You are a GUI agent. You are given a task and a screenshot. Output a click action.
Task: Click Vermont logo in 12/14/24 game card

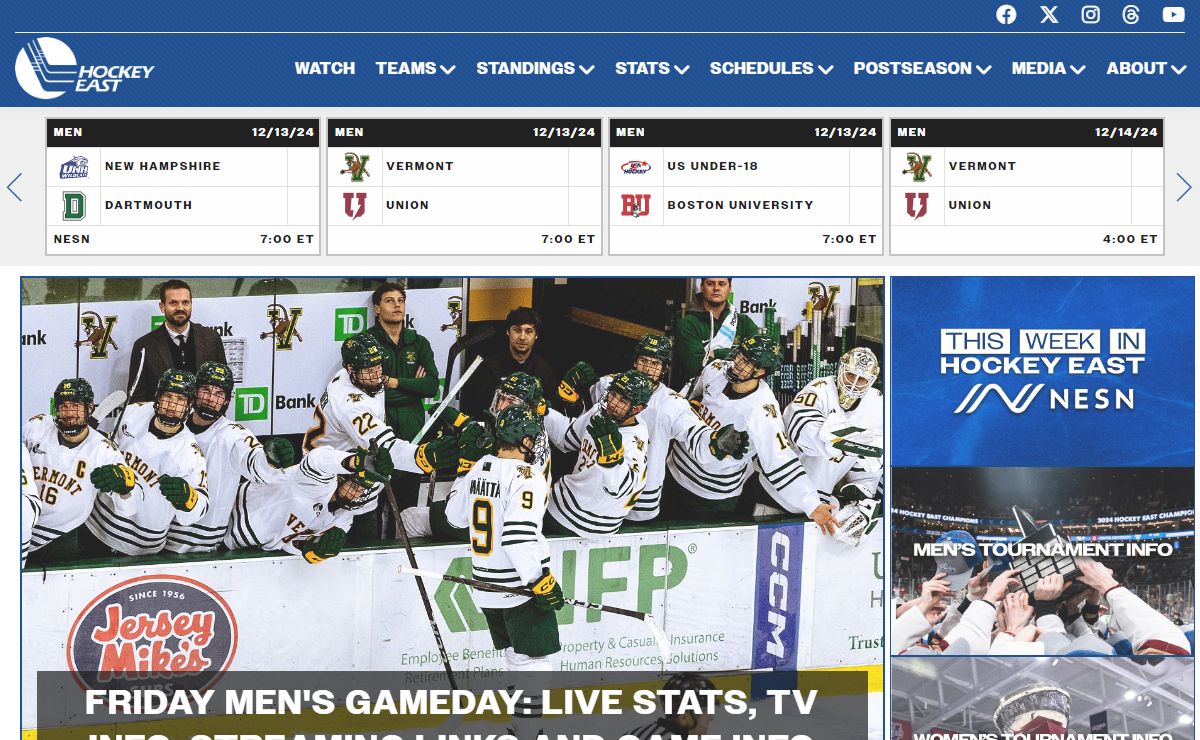tap(917, 167)
